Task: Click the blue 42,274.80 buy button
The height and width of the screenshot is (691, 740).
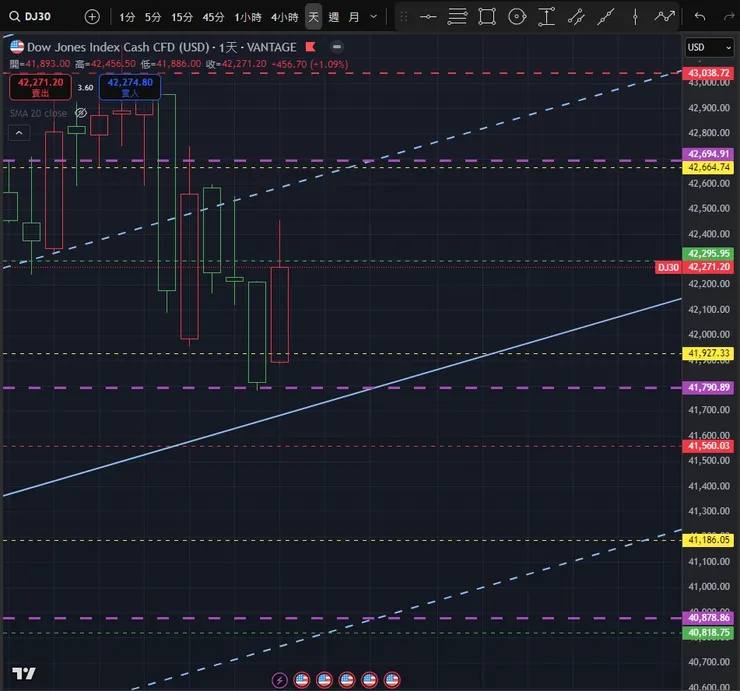Action: tap(130, 87)
